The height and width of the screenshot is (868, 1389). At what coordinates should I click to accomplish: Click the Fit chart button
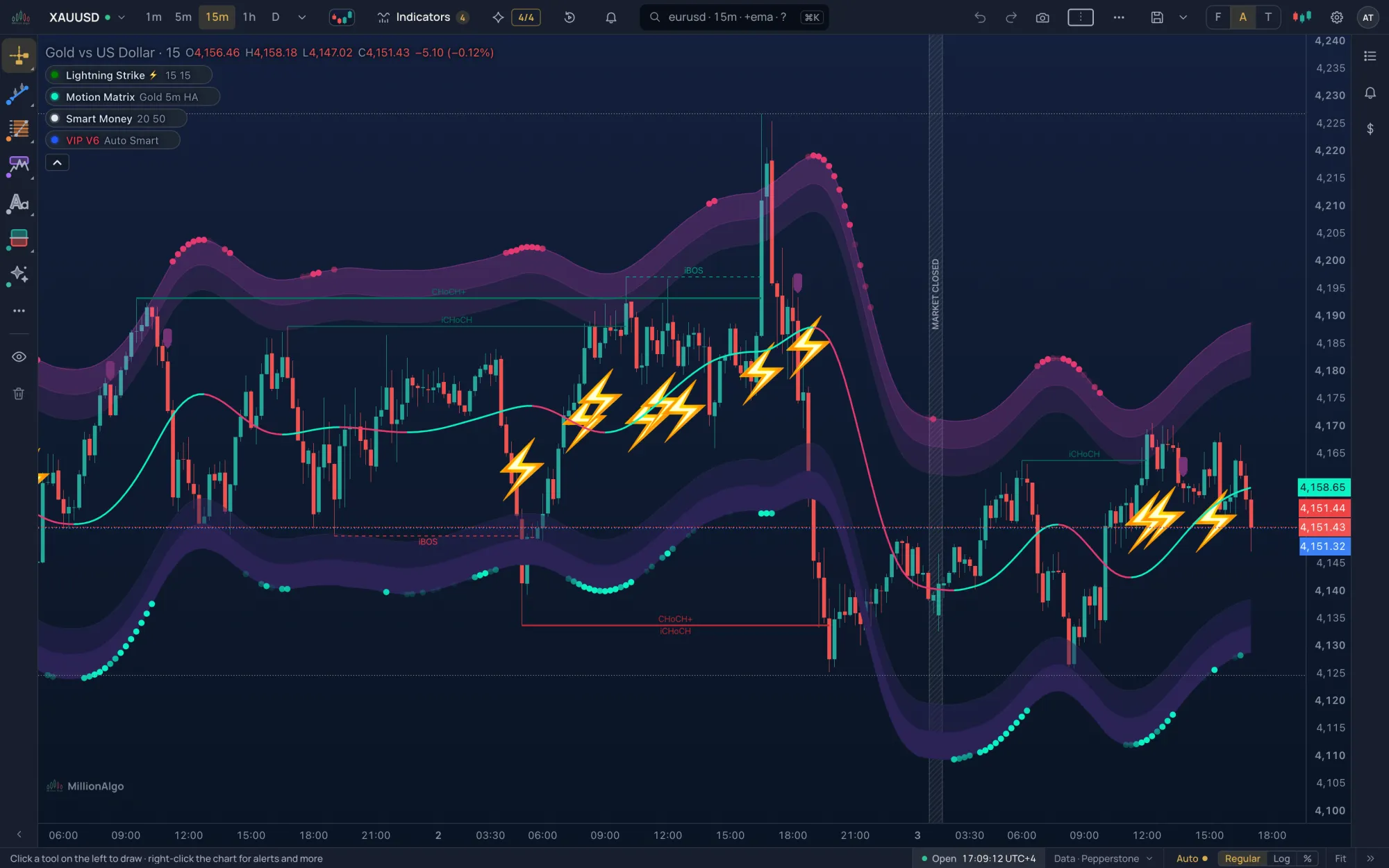[x=1340, y=858]
